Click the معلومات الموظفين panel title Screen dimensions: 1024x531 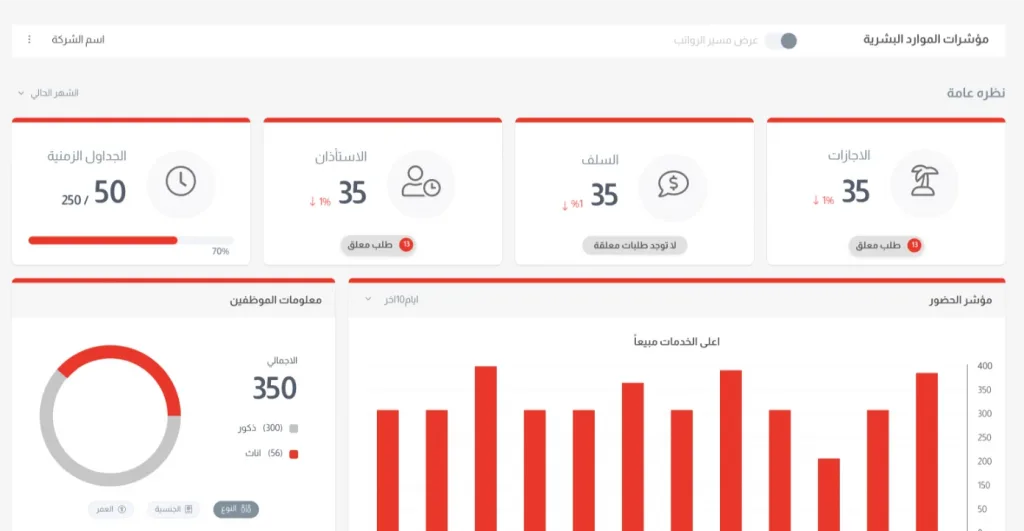pyautogui.click(x=276, y=300)
